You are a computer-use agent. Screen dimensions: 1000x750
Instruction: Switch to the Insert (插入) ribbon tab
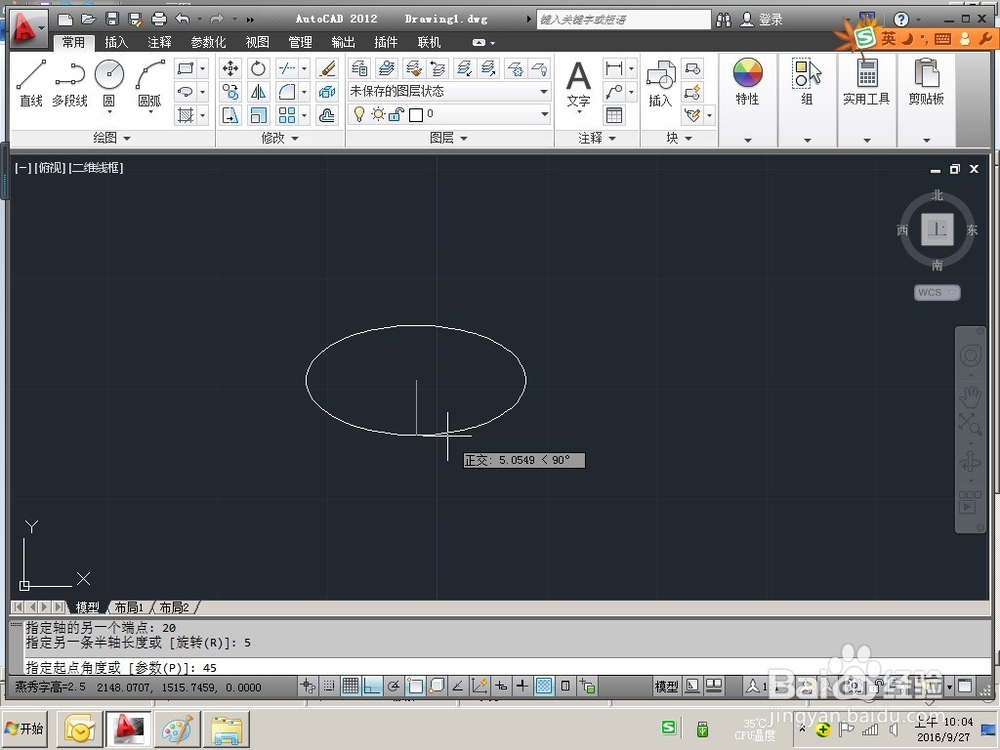coord(116,42)
